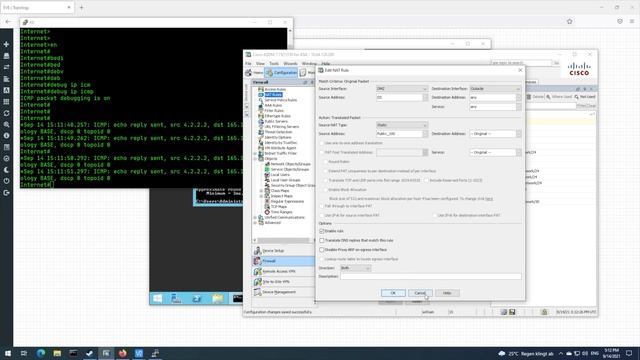Open File Explorer from the taskbar

(57, 353)
